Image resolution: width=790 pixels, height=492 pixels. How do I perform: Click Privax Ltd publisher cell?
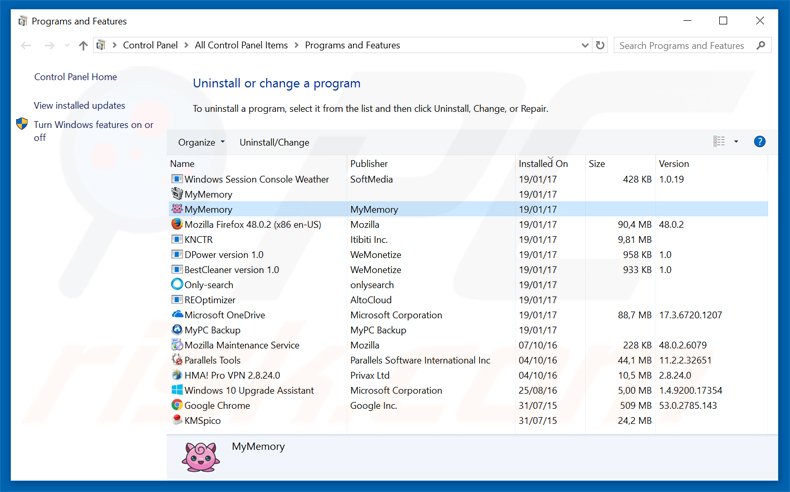click(370, 375)
